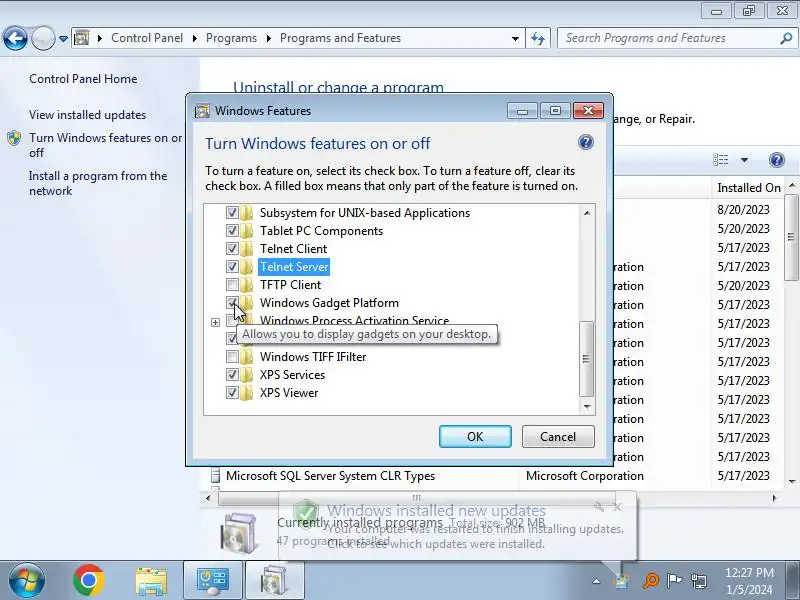Click the Action Center flag tray icon

point(674,581)
